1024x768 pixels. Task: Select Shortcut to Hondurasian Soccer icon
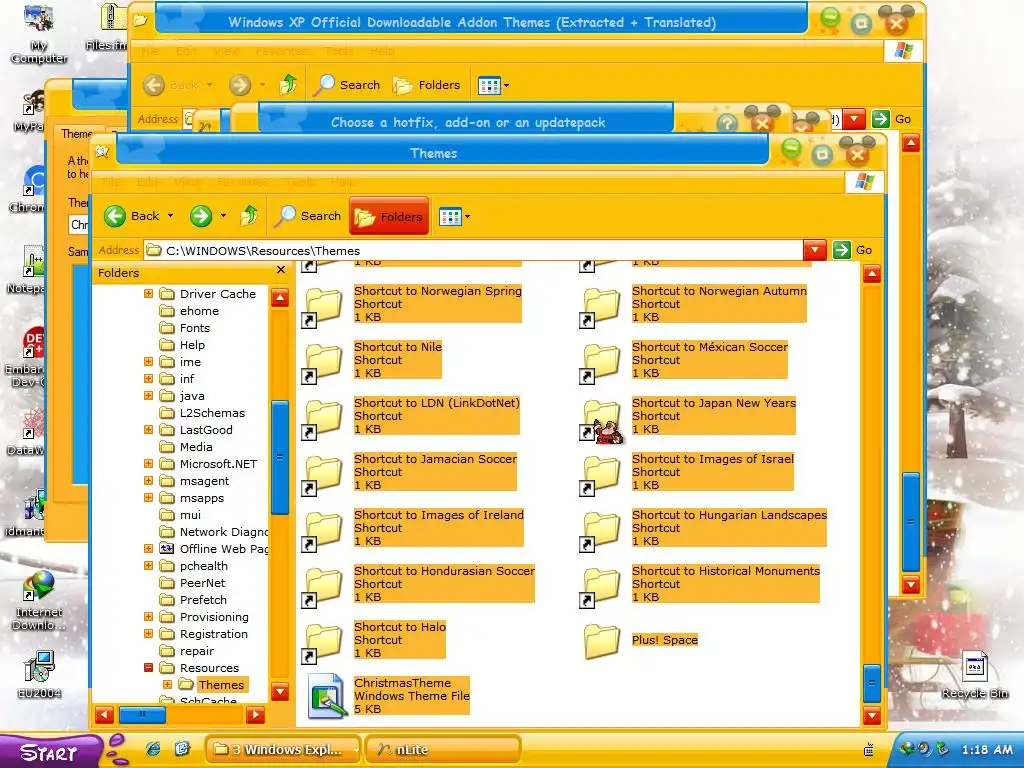point(324,586)
